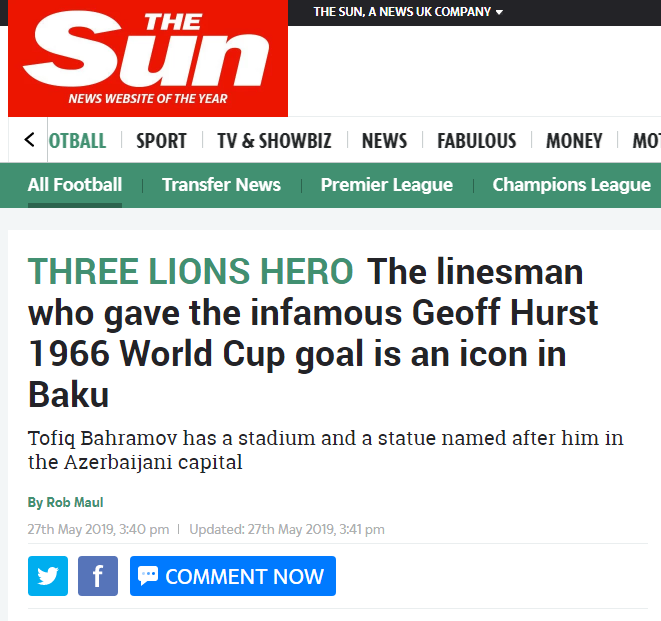Open the News section
This screenshot has height=621, width=661.
tap(384, 141)
